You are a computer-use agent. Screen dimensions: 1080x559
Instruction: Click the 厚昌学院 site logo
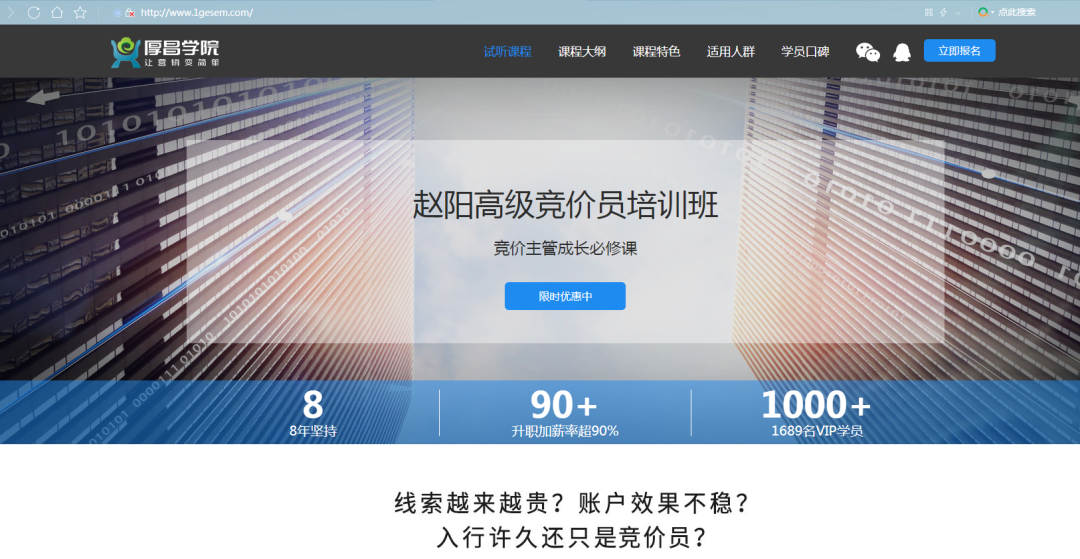165,52
